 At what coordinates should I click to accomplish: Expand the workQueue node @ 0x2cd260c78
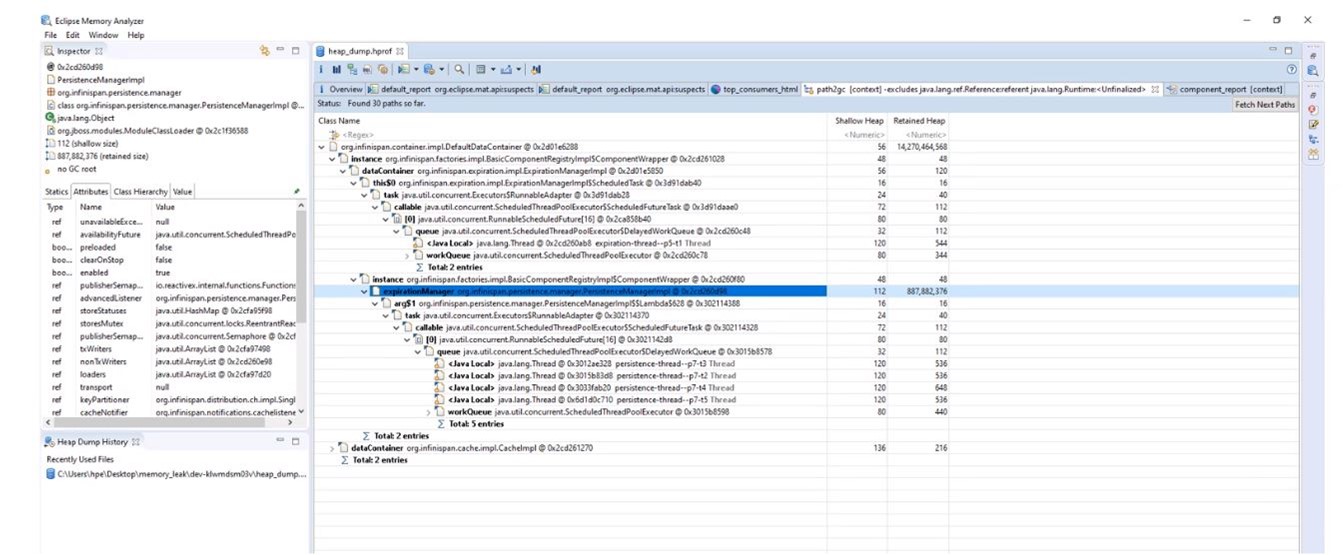point(408,255)
